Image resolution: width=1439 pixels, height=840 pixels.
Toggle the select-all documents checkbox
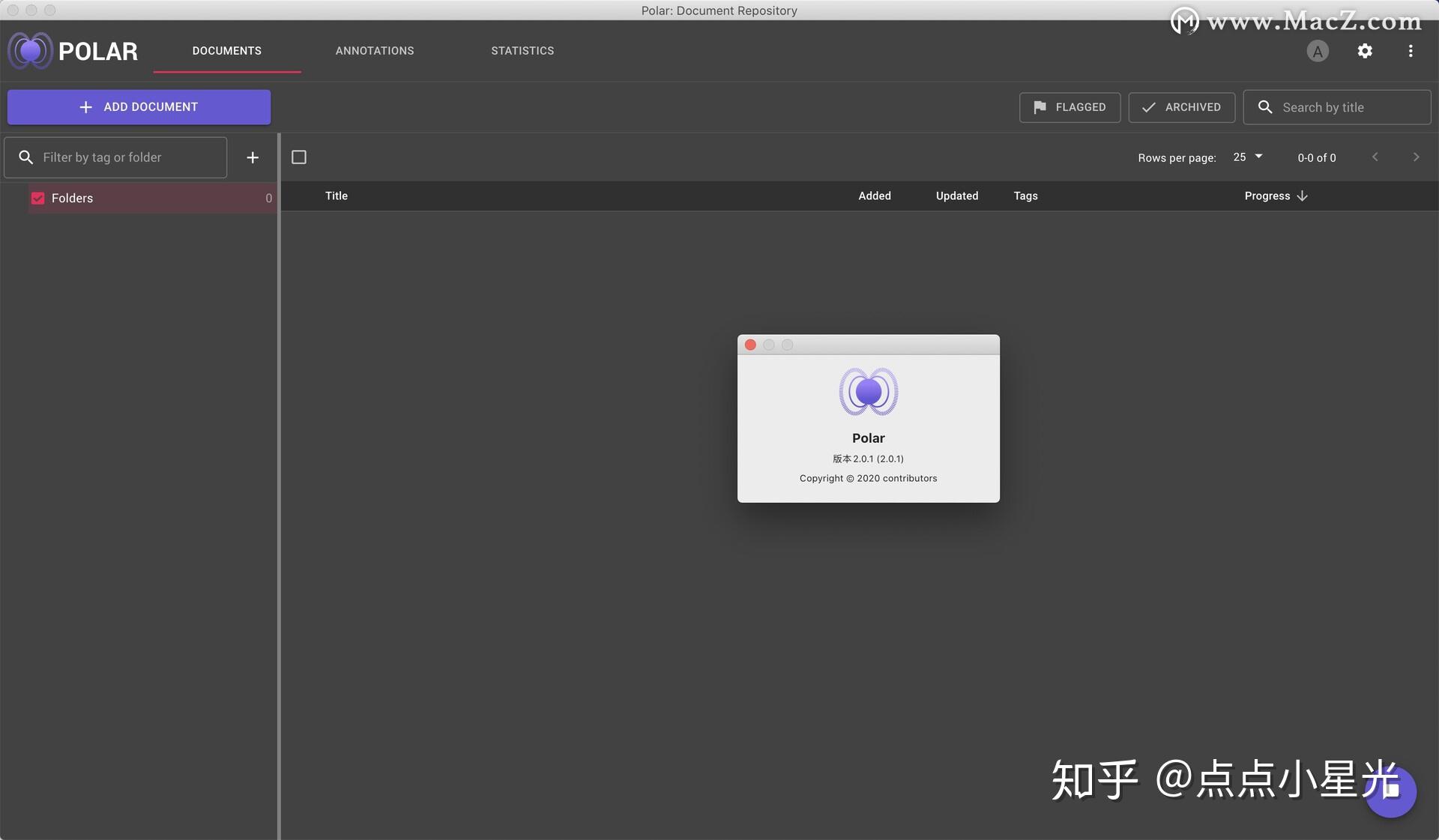point(299,157)
